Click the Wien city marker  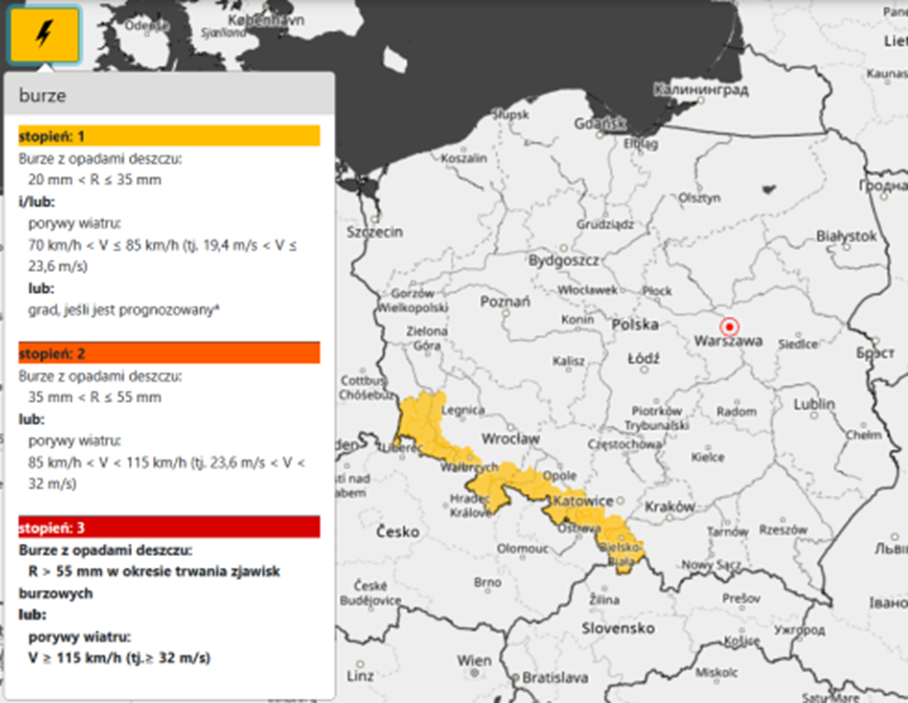[x=474, y=673]
